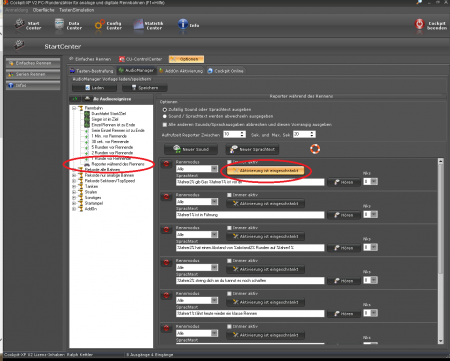Click the traffic-light icon beside Sieger ist im Ziel

(x=87, y=119)
